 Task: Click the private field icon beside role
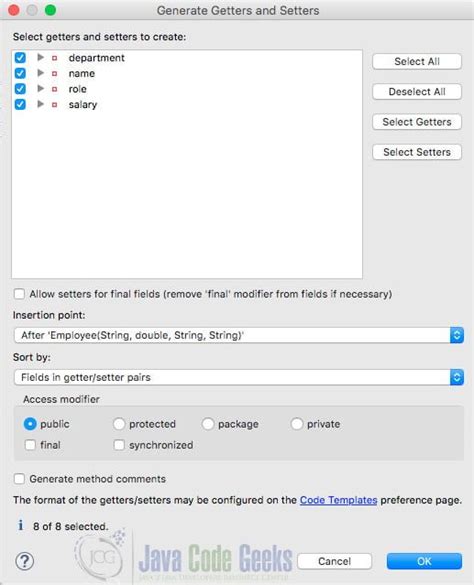(x=54, y=89)
